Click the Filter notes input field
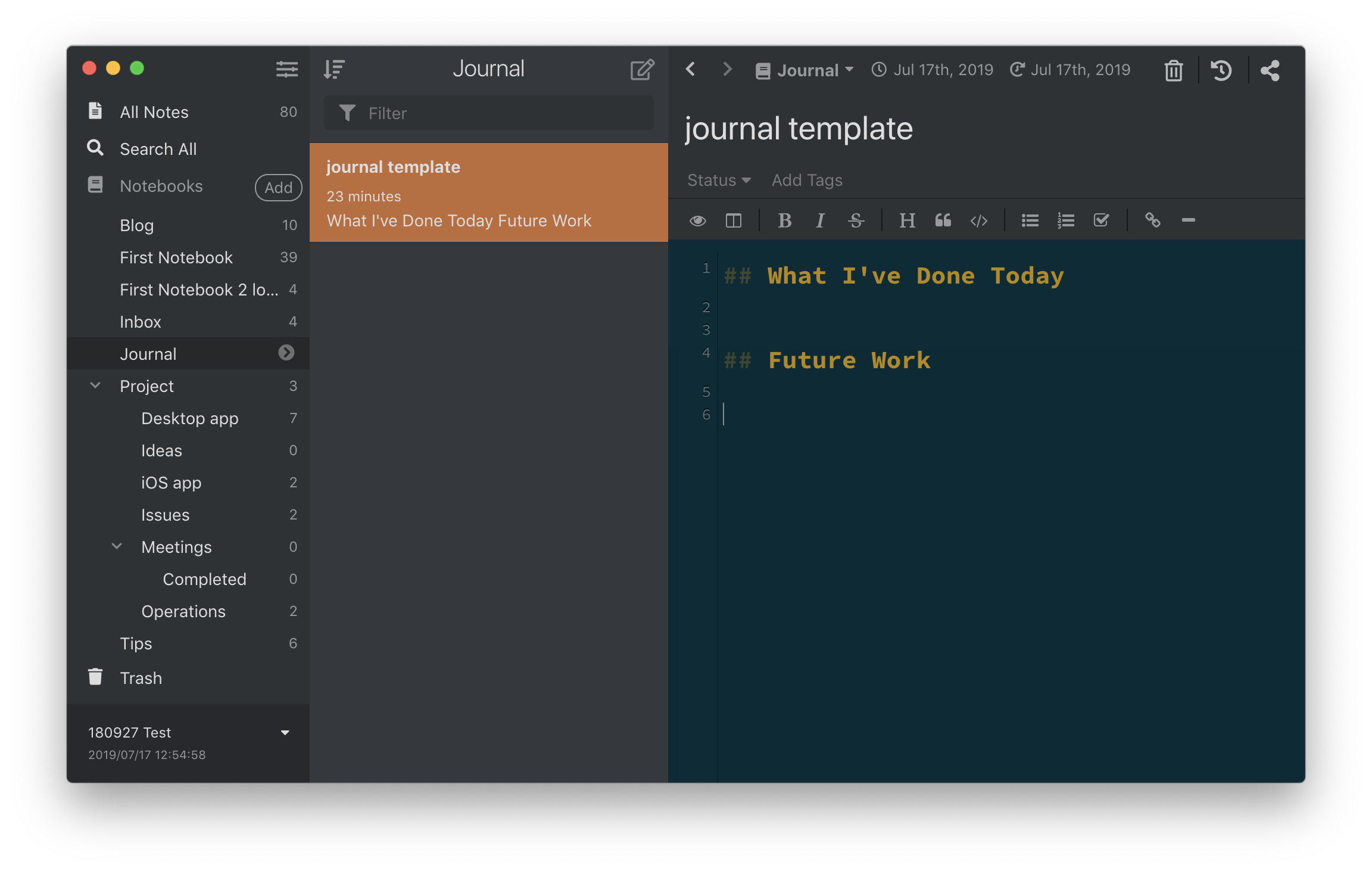The height and width of the screenshot is (871, 1372). point(488,112)
